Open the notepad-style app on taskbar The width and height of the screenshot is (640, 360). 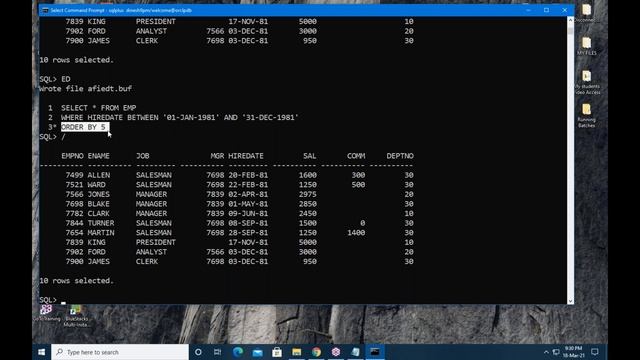[x=356, y=352]
